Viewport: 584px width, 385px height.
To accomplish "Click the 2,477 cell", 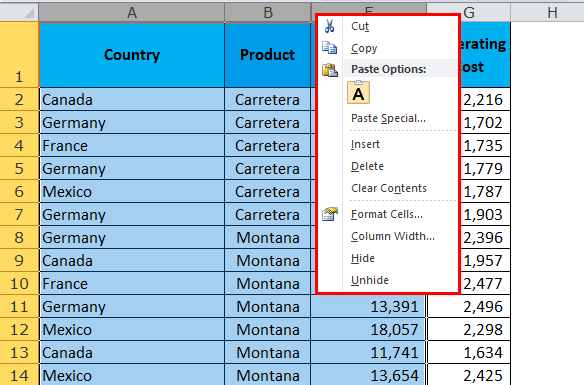I will [x=485, y=284].
